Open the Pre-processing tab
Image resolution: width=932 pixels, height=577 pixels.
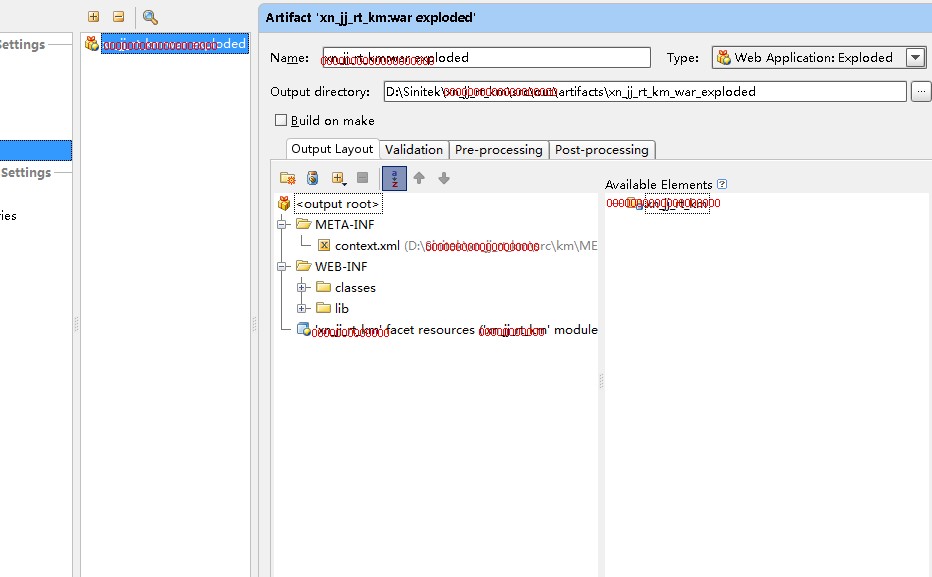(x=498, y=150)
